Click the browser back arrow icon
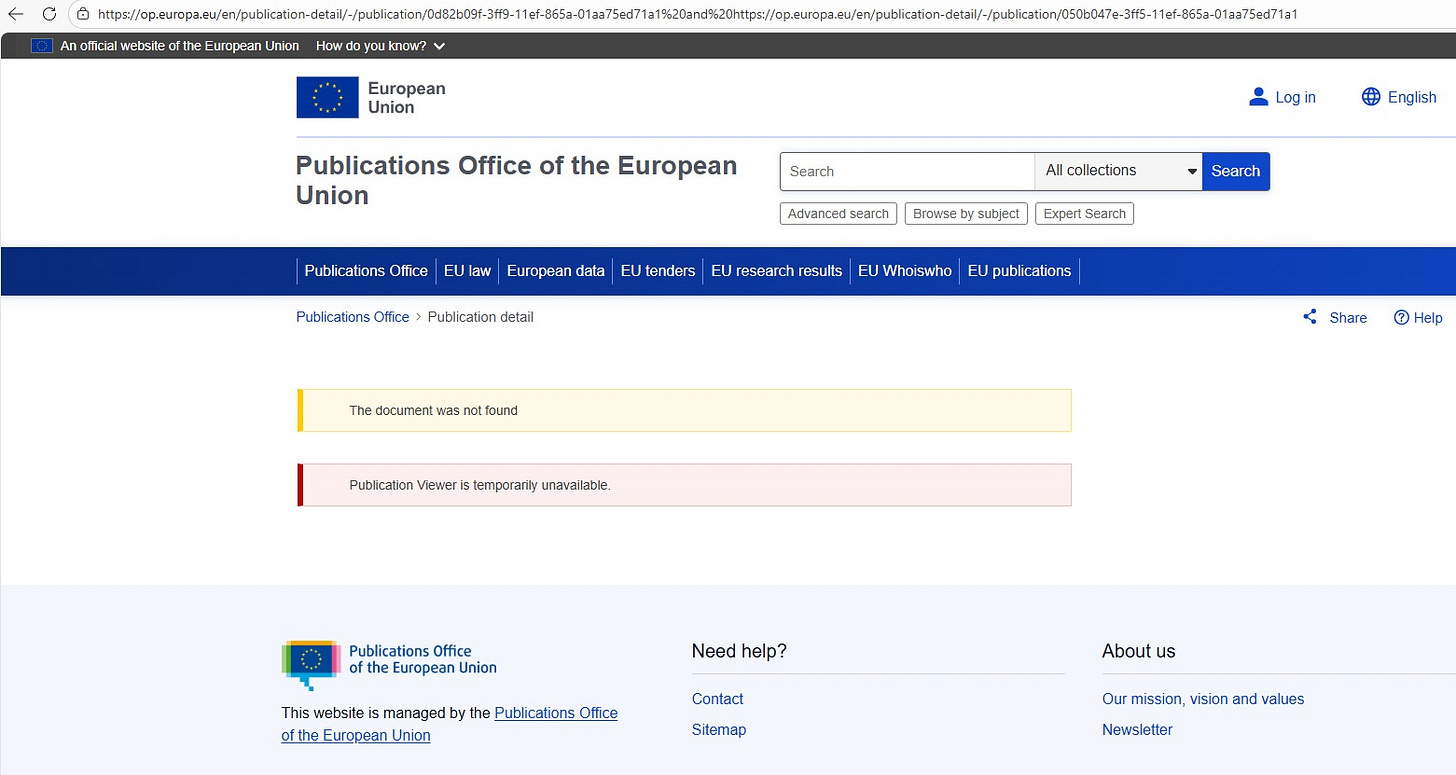The height and width of the screenshot is (775, 1456). coord(16,14)
